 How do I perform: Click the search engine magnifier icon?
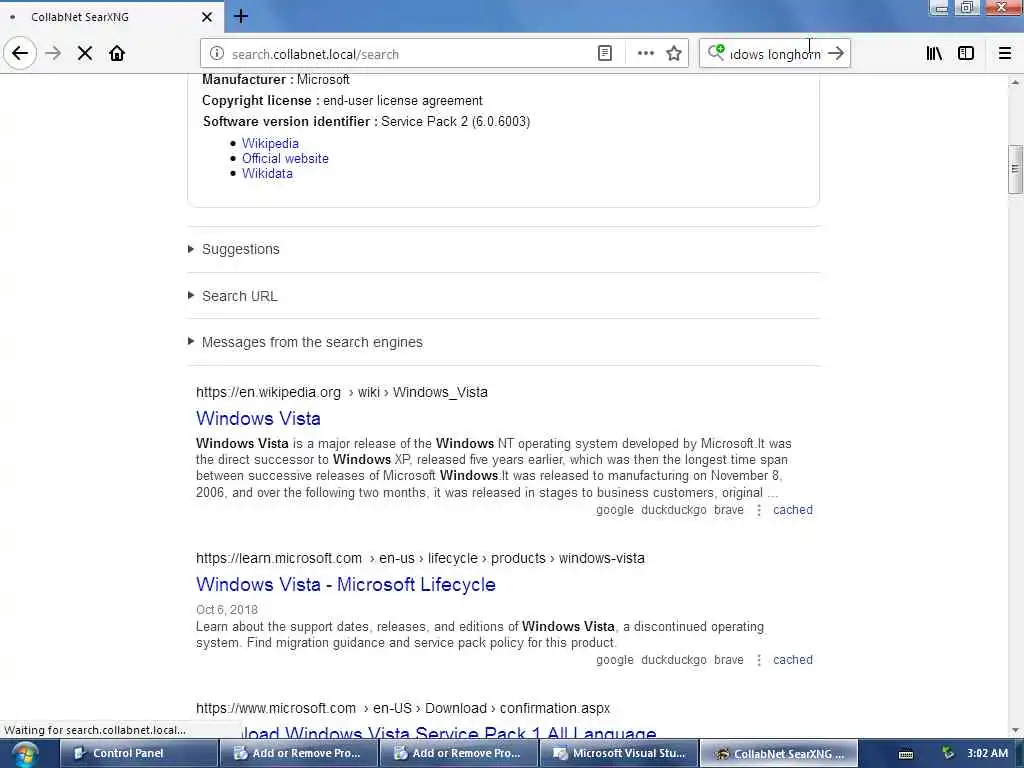[716, 53]
